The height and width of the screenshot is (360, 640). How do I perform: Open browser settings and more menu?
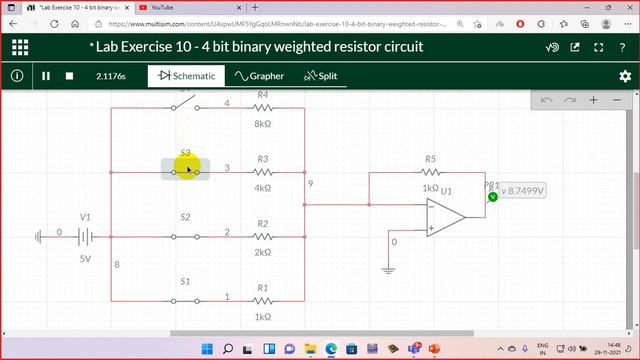628,24
